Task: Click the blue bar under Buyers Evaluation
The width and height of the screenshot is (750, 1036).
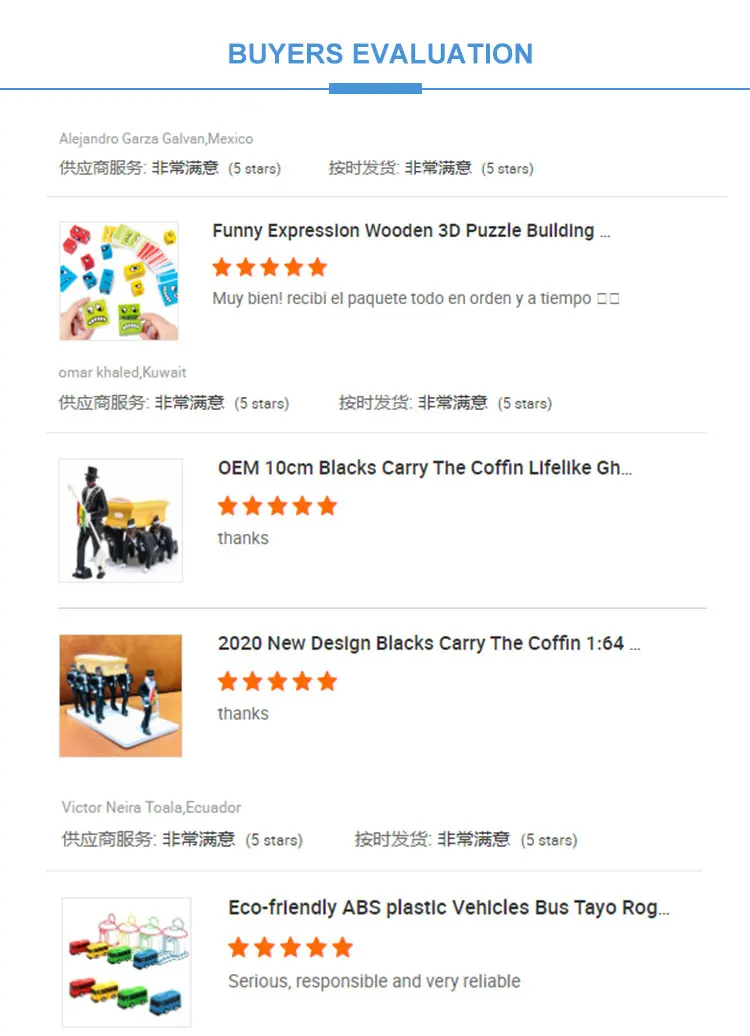Action: (x=375, y=89)
